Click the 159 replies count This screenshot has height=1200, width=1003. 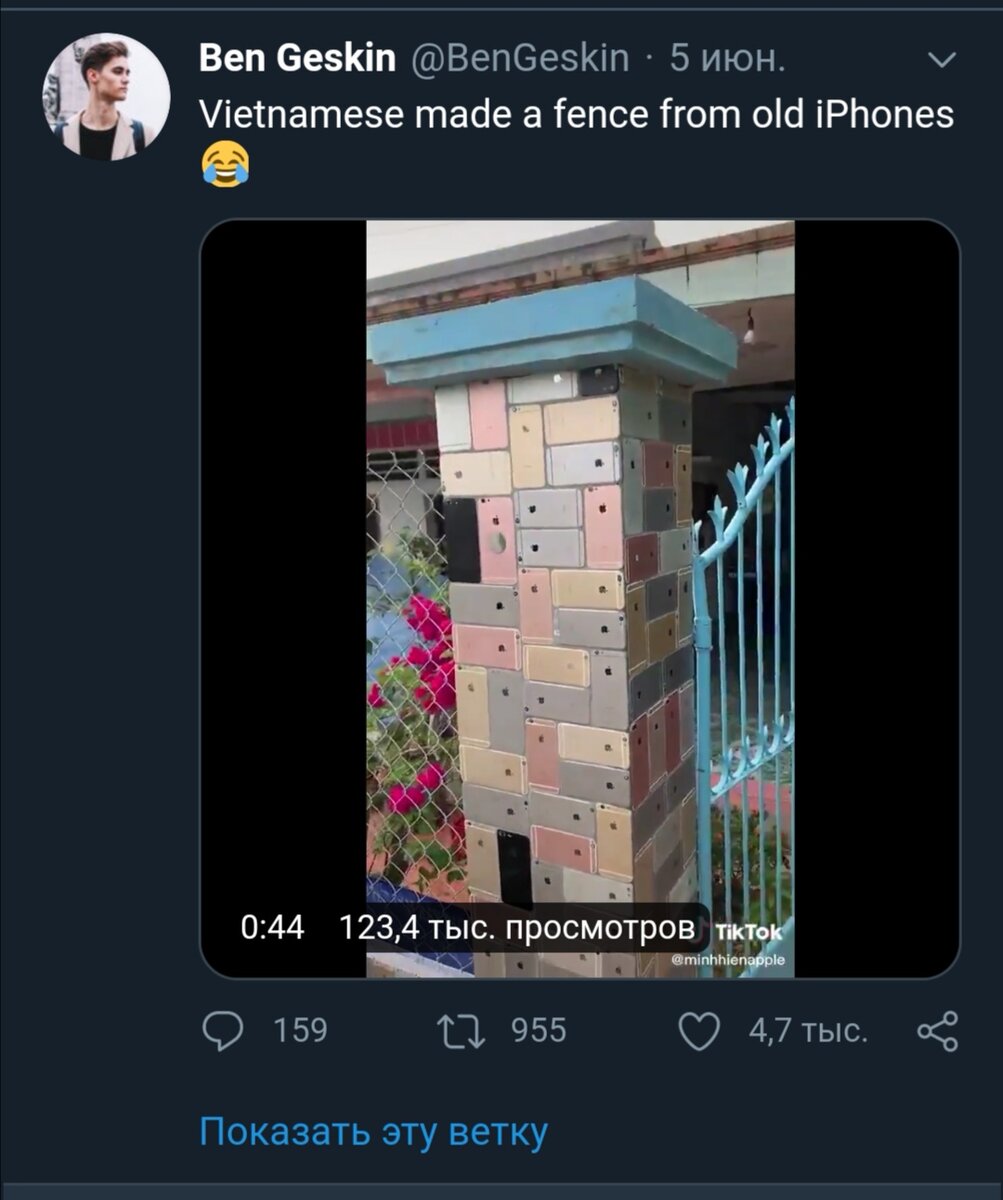(x=300, y=1030)
